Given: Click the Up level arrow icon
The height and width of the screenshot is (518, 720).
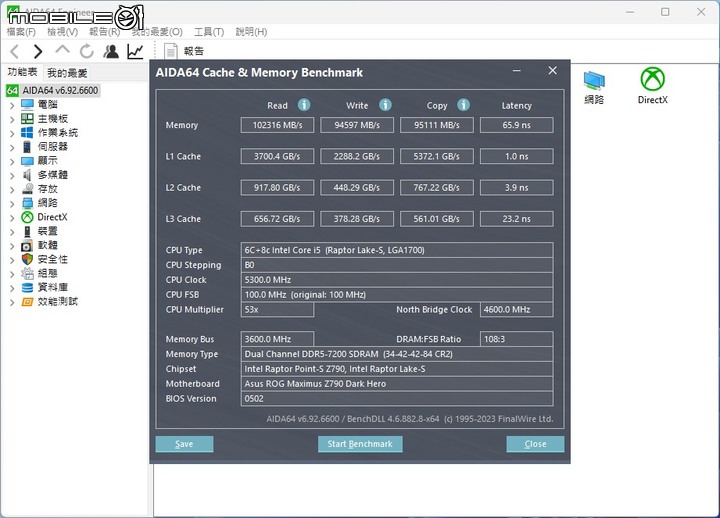Looking at the screenshot, I should tap(62, 50).
